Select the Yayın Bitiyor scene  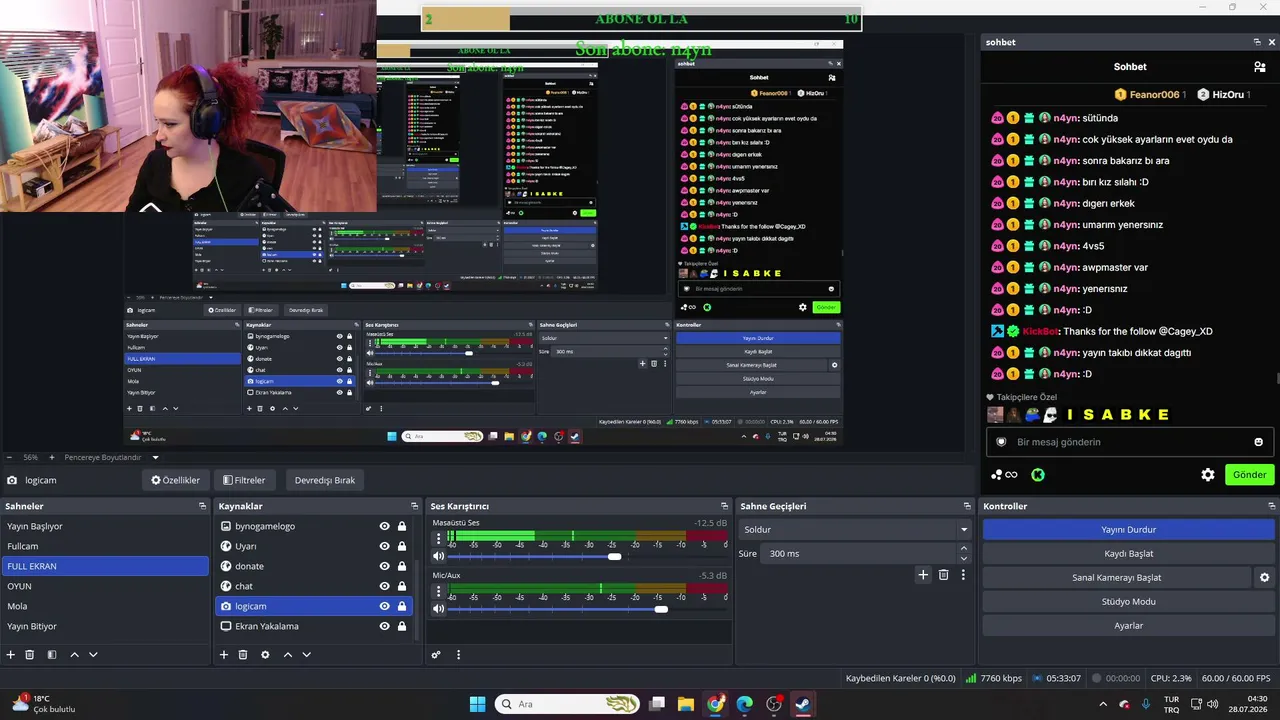(105, 626)
